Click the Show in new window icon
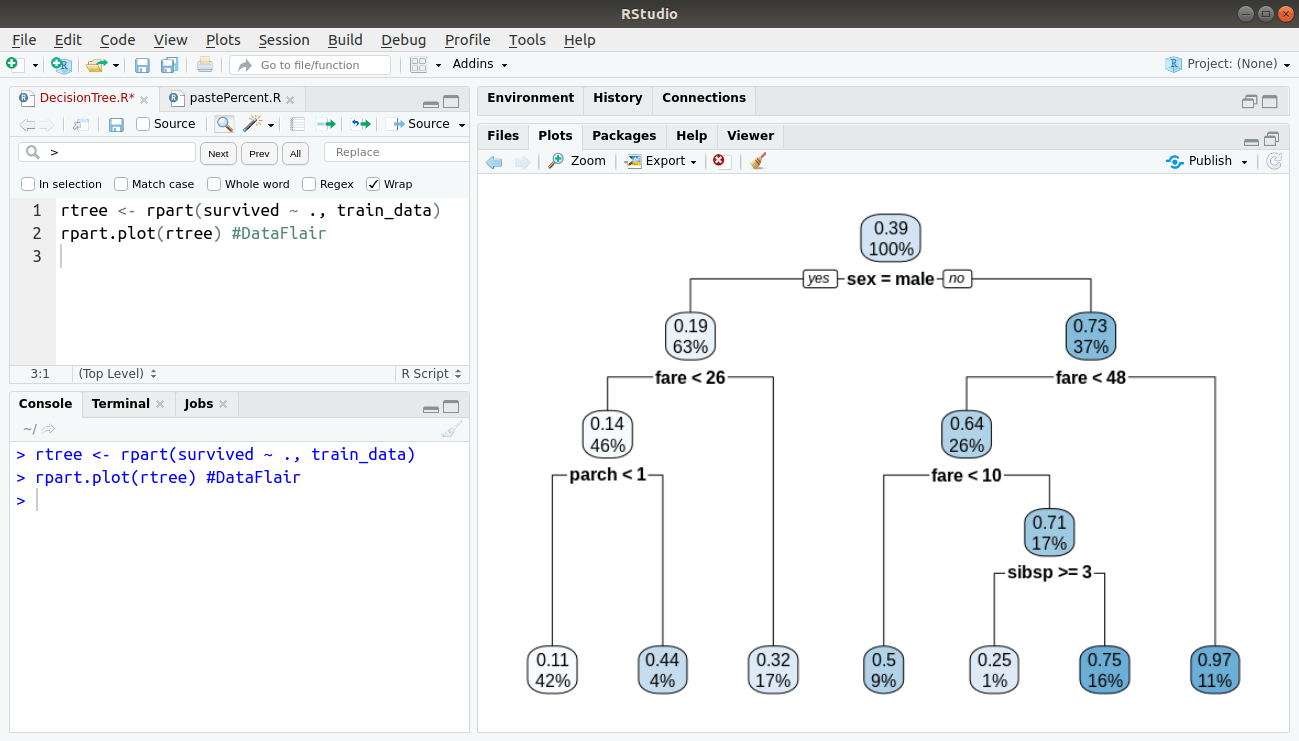The height and width of the screenshot is (741, 1299). 81,124
